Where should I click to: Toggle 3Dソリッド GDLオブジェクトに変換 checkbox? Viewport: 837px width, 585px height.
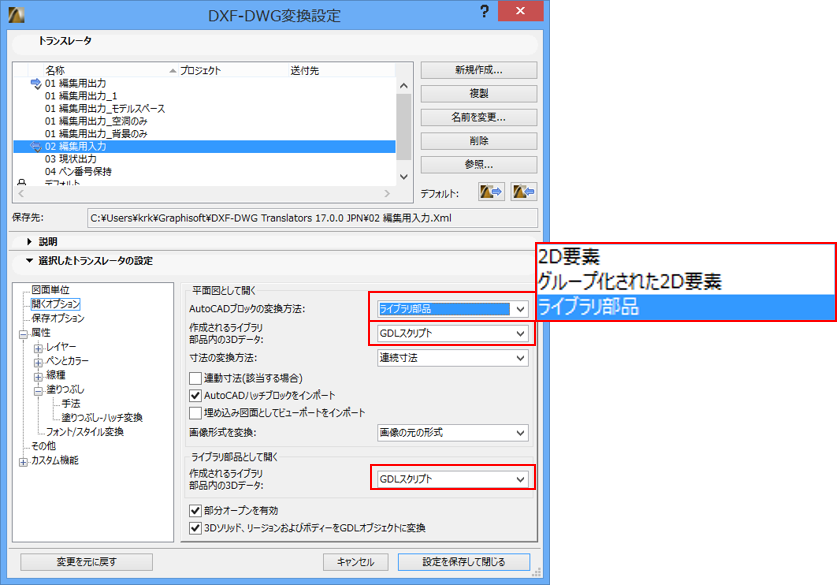tap(195, 528)
